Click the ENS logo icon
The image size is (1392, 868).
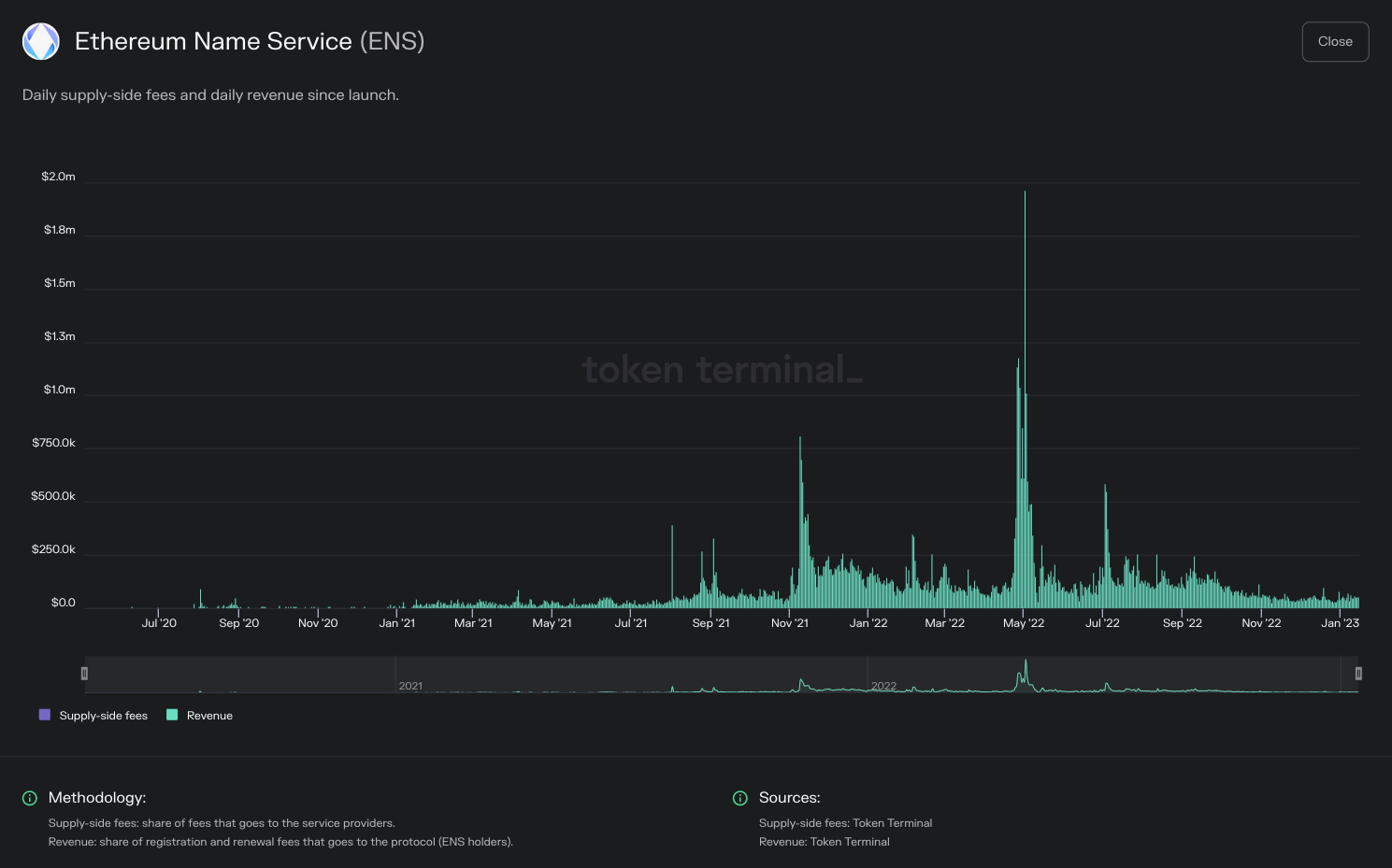coord(40,41)
